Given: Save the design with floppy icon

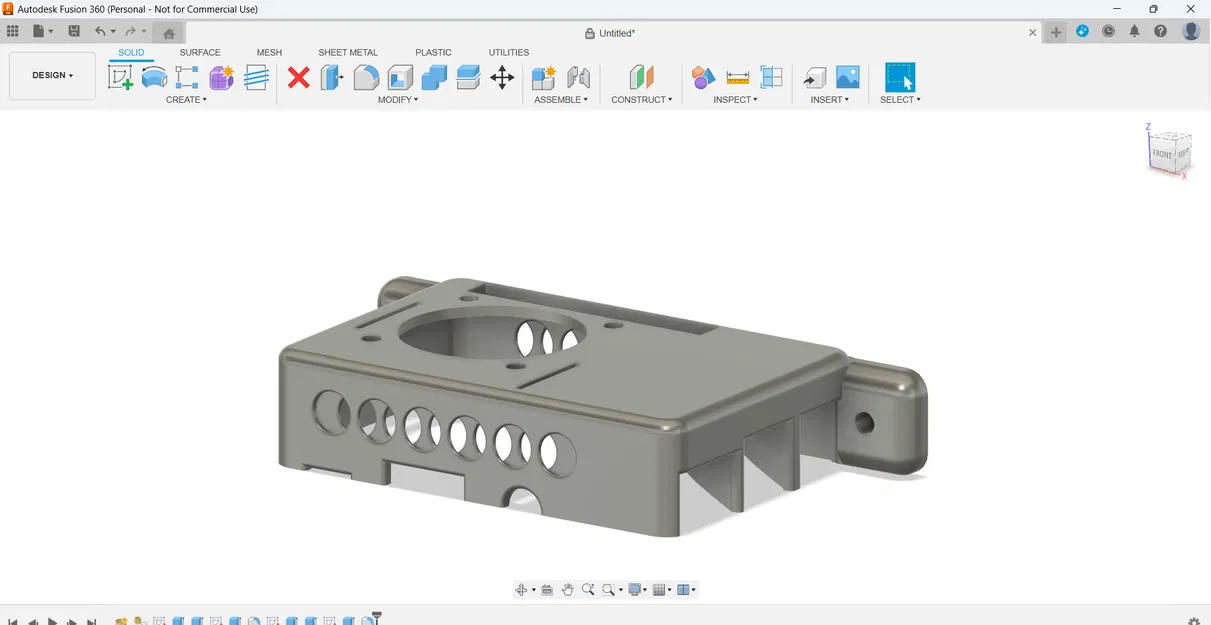Looking at the screenshot, I should (74, 32).
